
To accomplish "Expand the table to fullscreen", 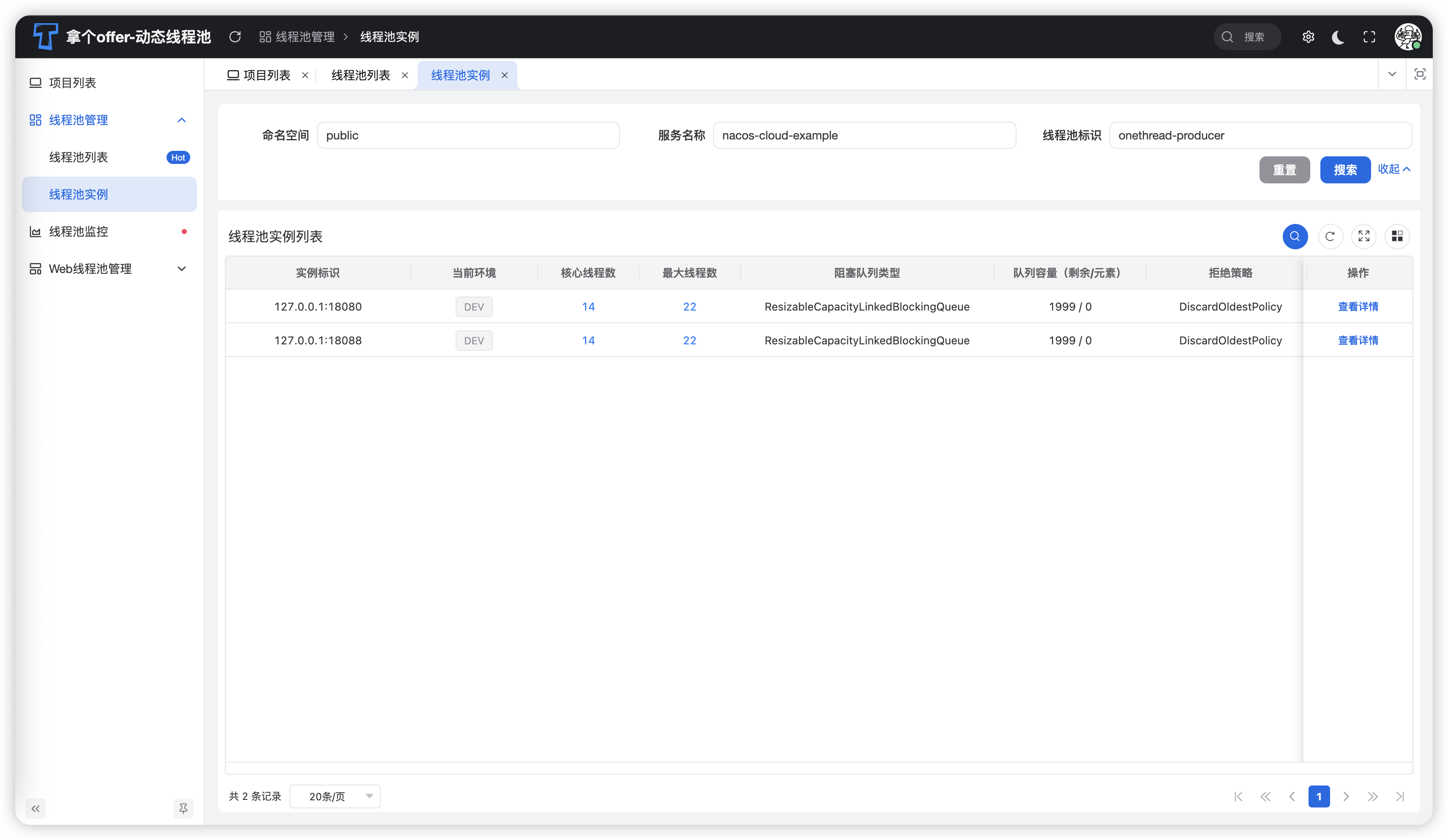I will click(x=1363, y=236).
